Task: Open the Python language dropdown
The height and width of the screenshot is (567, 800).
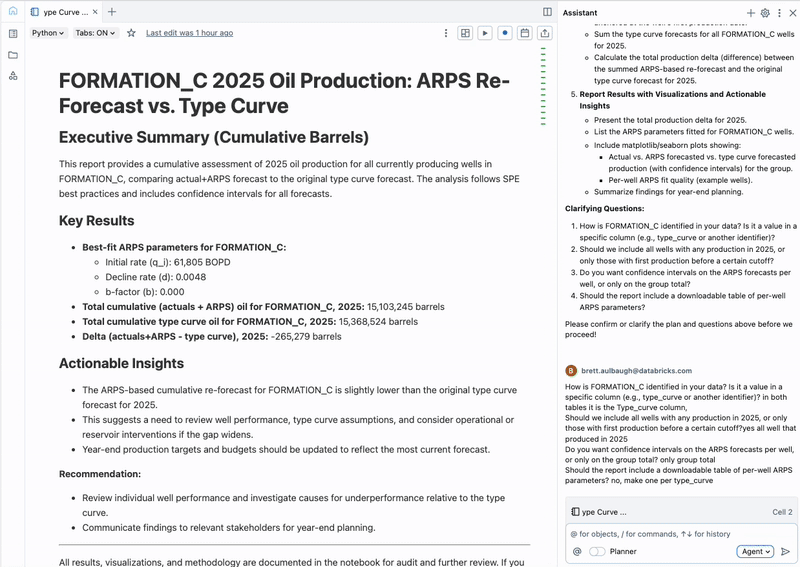Action: pyautogui.click(x=47, y=33)
